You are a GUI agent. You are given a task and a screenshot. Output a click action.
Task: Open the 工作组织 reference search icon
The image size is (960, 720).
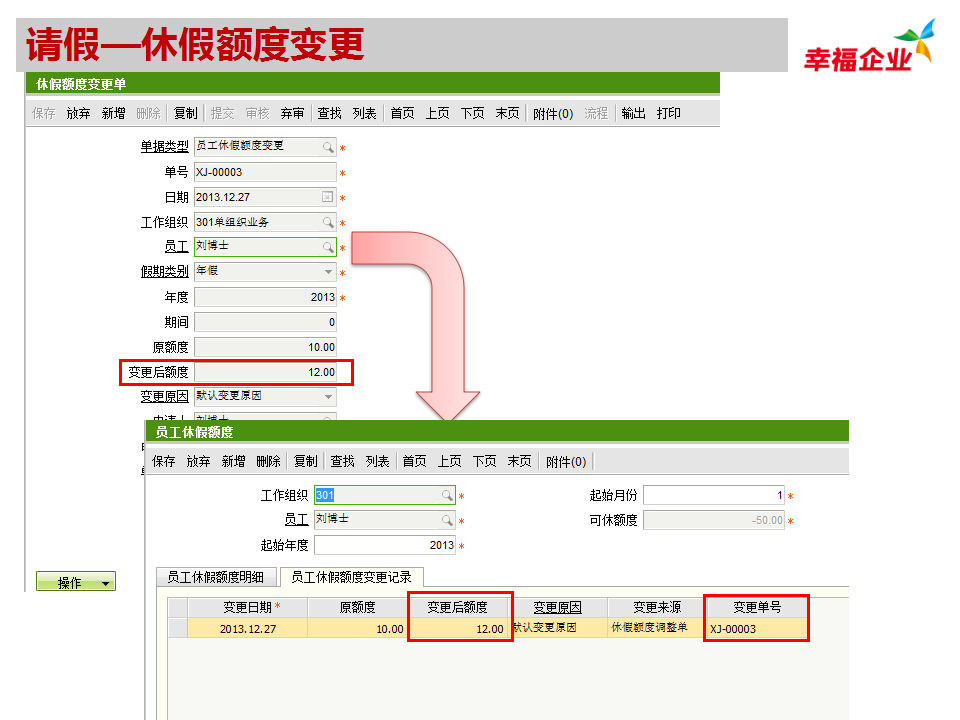327,222
